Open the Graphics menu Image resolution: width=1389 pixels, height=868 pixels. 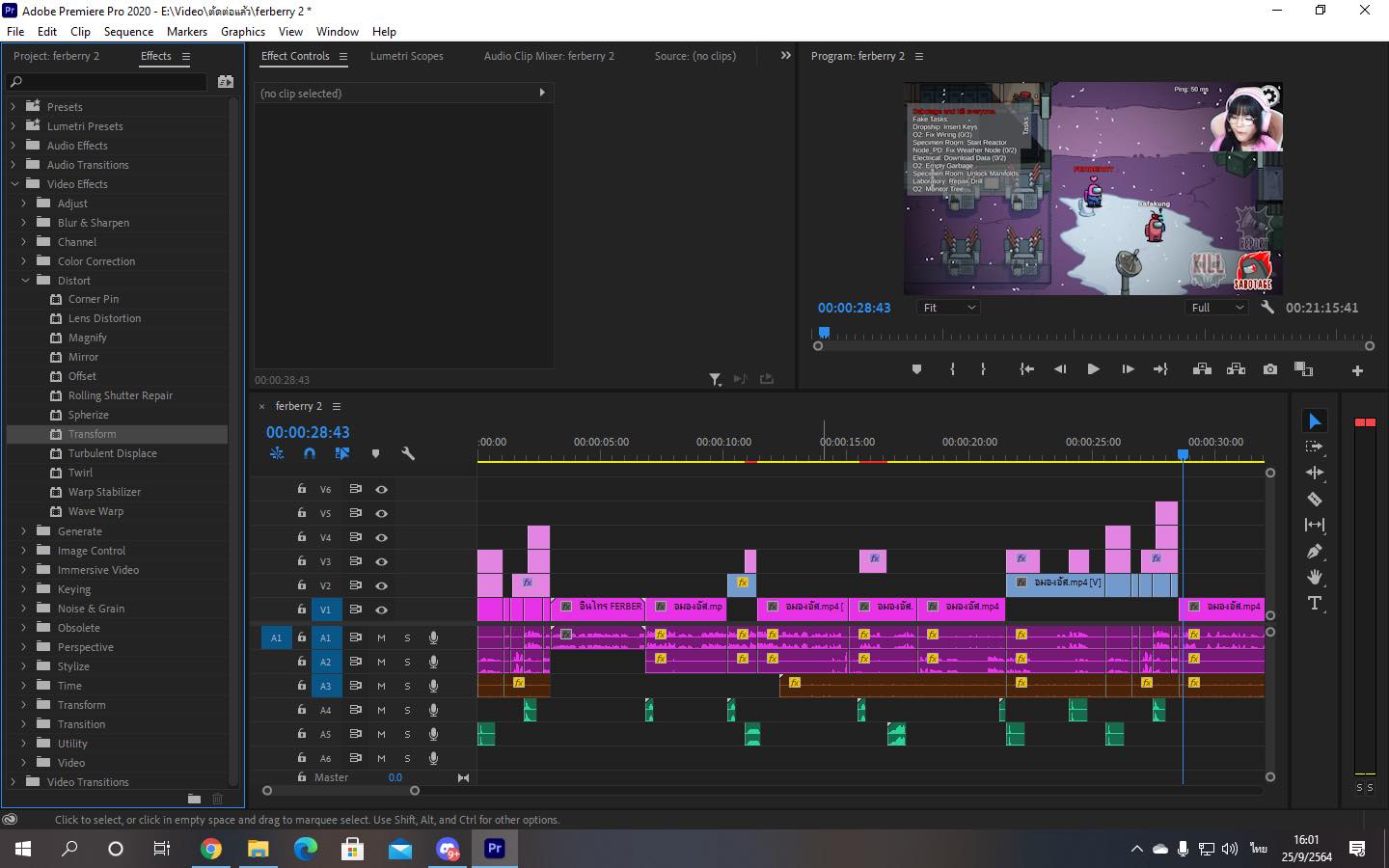(x=243, y=31)
